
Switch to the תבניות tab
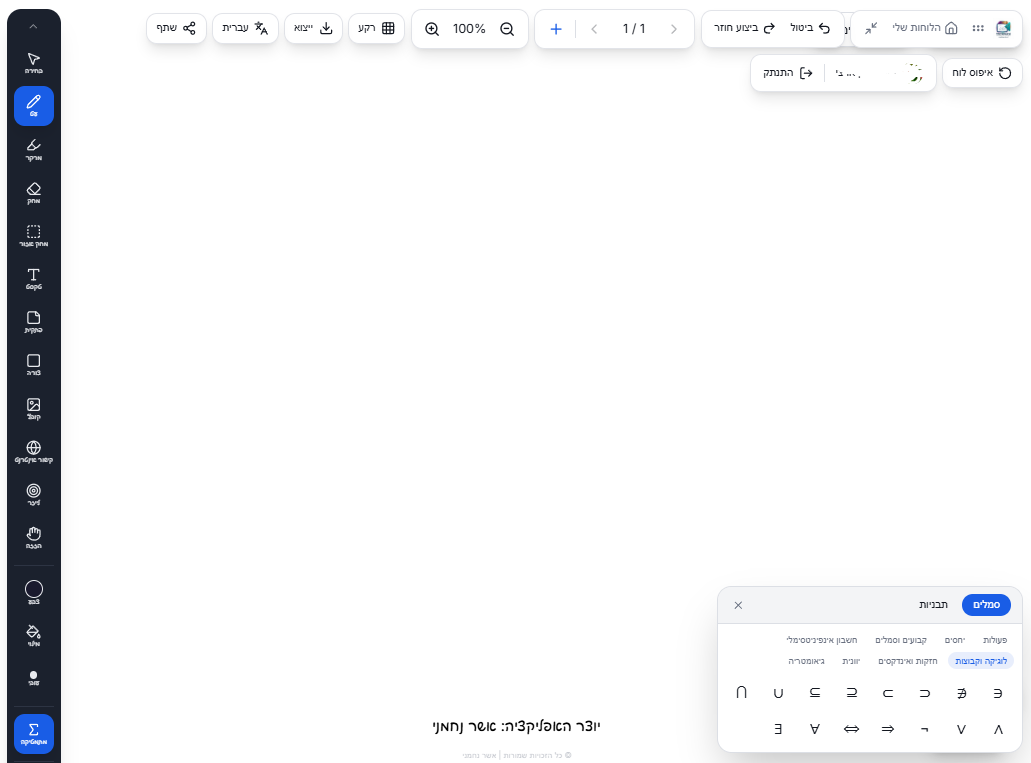point(933,605)
